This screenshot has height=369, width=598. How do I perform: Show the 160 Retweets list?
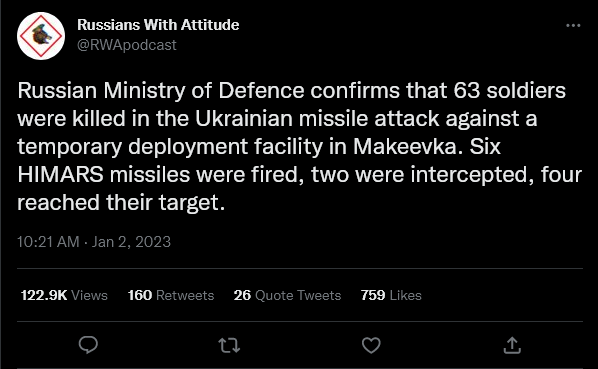tap(171, 295)
